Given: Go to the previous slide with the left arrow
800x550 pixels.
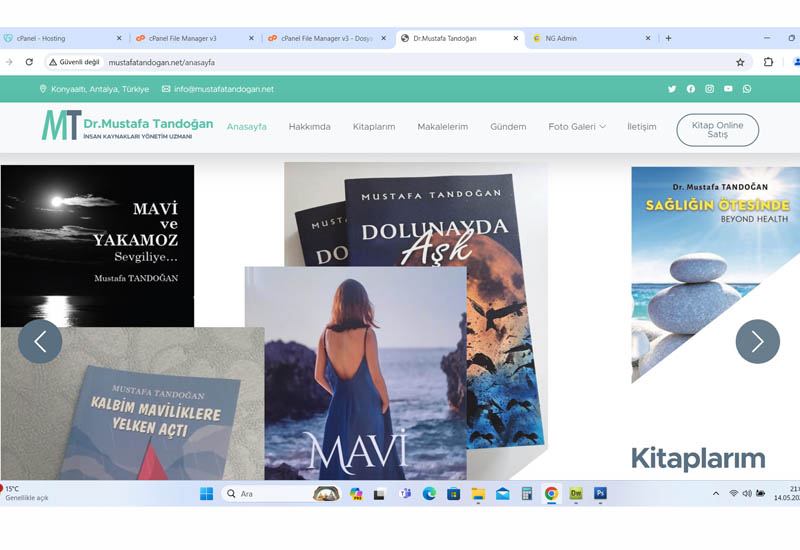Looking at the screenshot, I should 40,341.
